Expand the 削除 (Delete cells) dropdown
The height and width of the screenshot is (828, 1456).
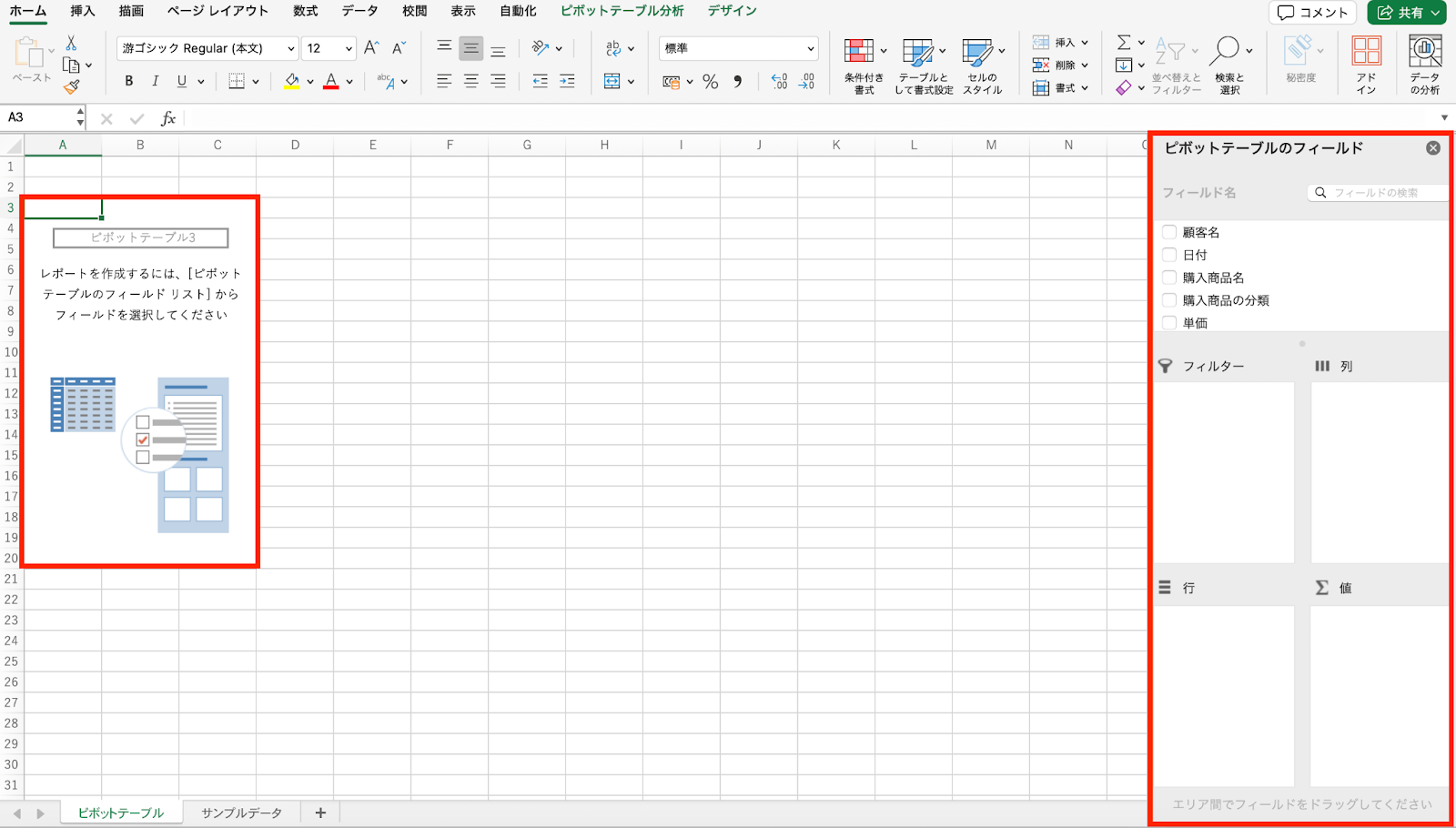(1085, 66)
